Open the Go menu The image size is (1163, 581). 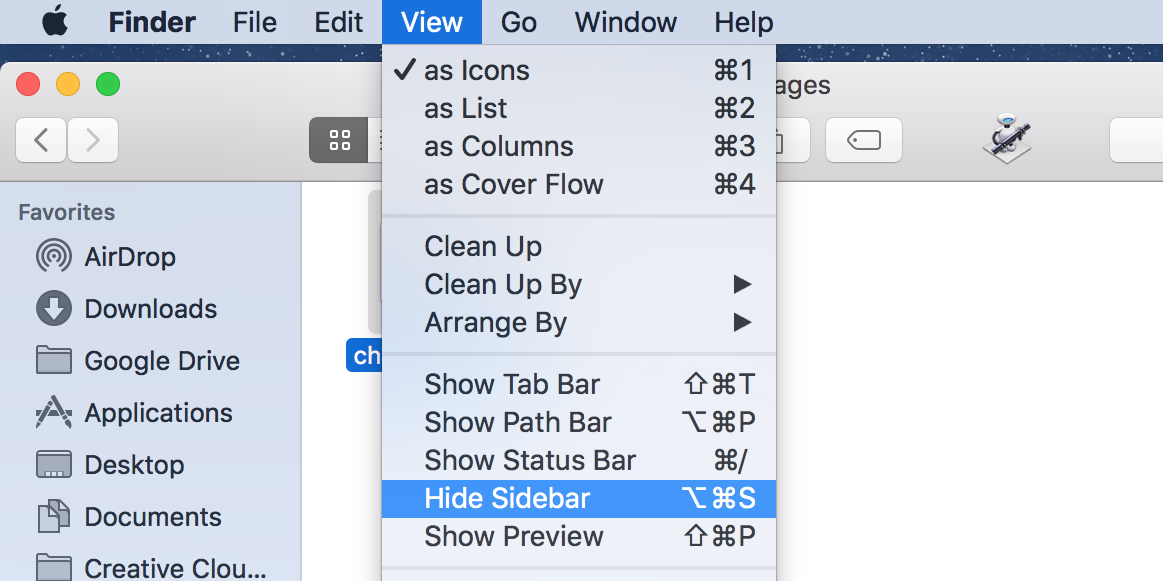tap(518, 22)
